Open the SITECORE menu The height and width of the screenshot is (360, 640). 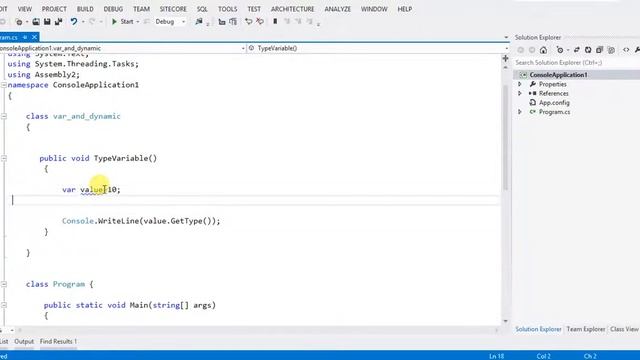(173, 9)
